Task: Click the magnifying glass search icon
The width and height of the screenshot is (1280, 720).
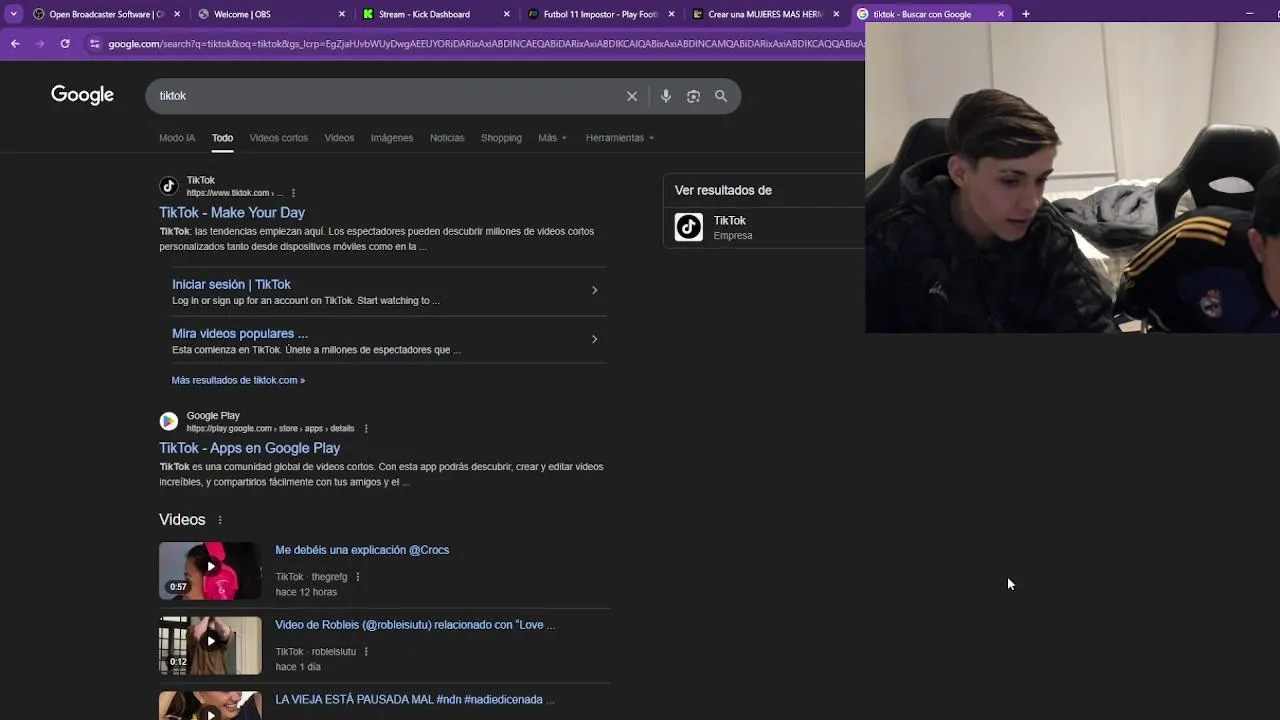Action: click(721, 96)
